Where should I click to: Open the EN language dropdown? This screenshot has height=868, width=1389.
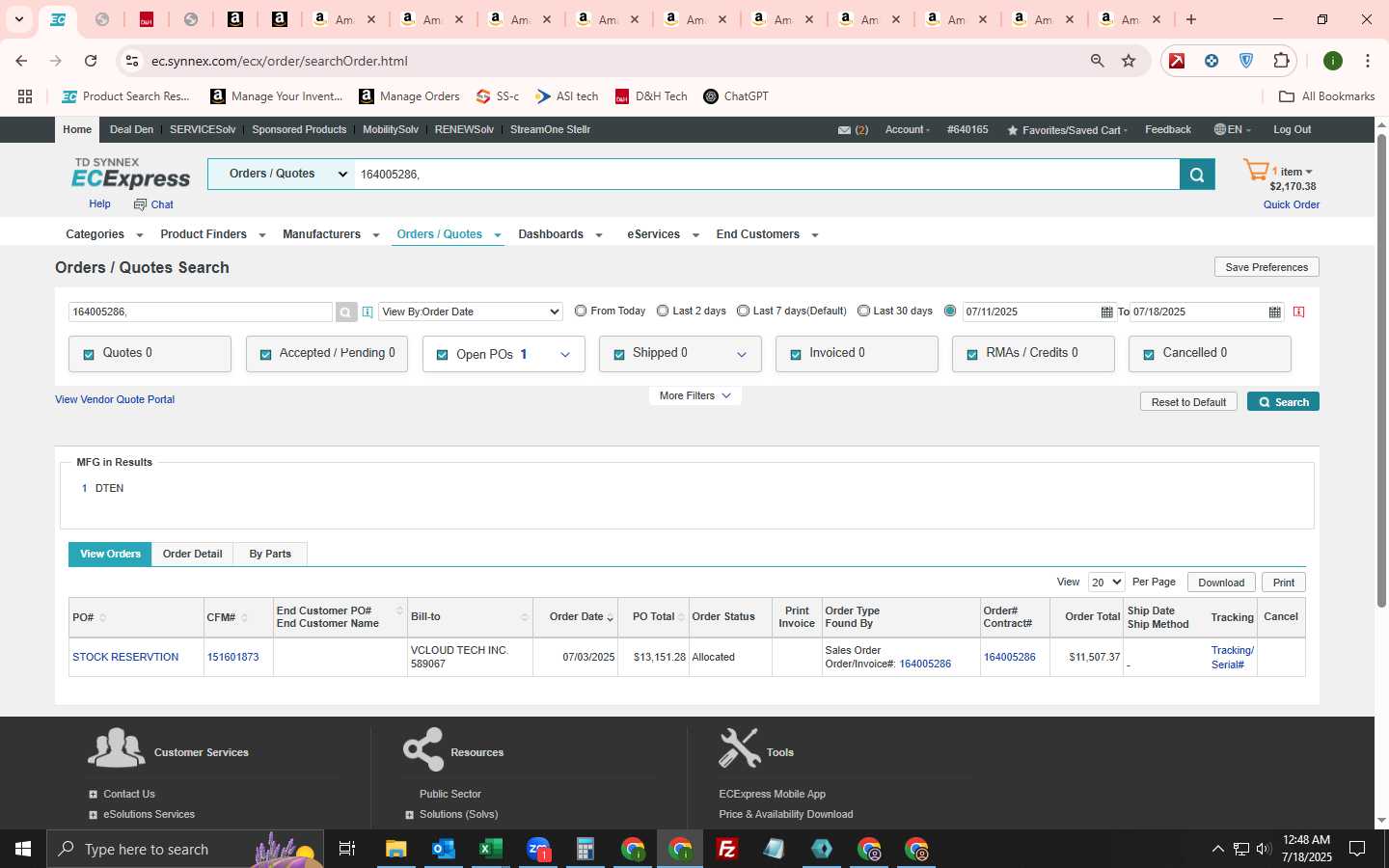[1232, 129]
